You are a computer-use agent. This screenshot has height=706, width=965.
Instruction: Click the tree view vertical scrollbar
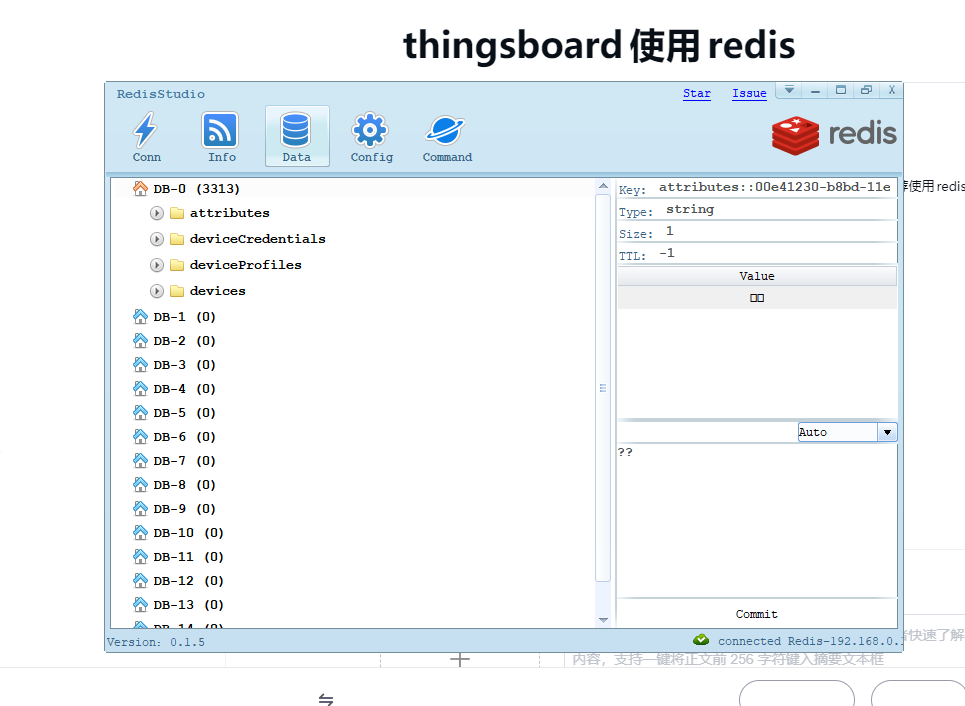[603, 388]
